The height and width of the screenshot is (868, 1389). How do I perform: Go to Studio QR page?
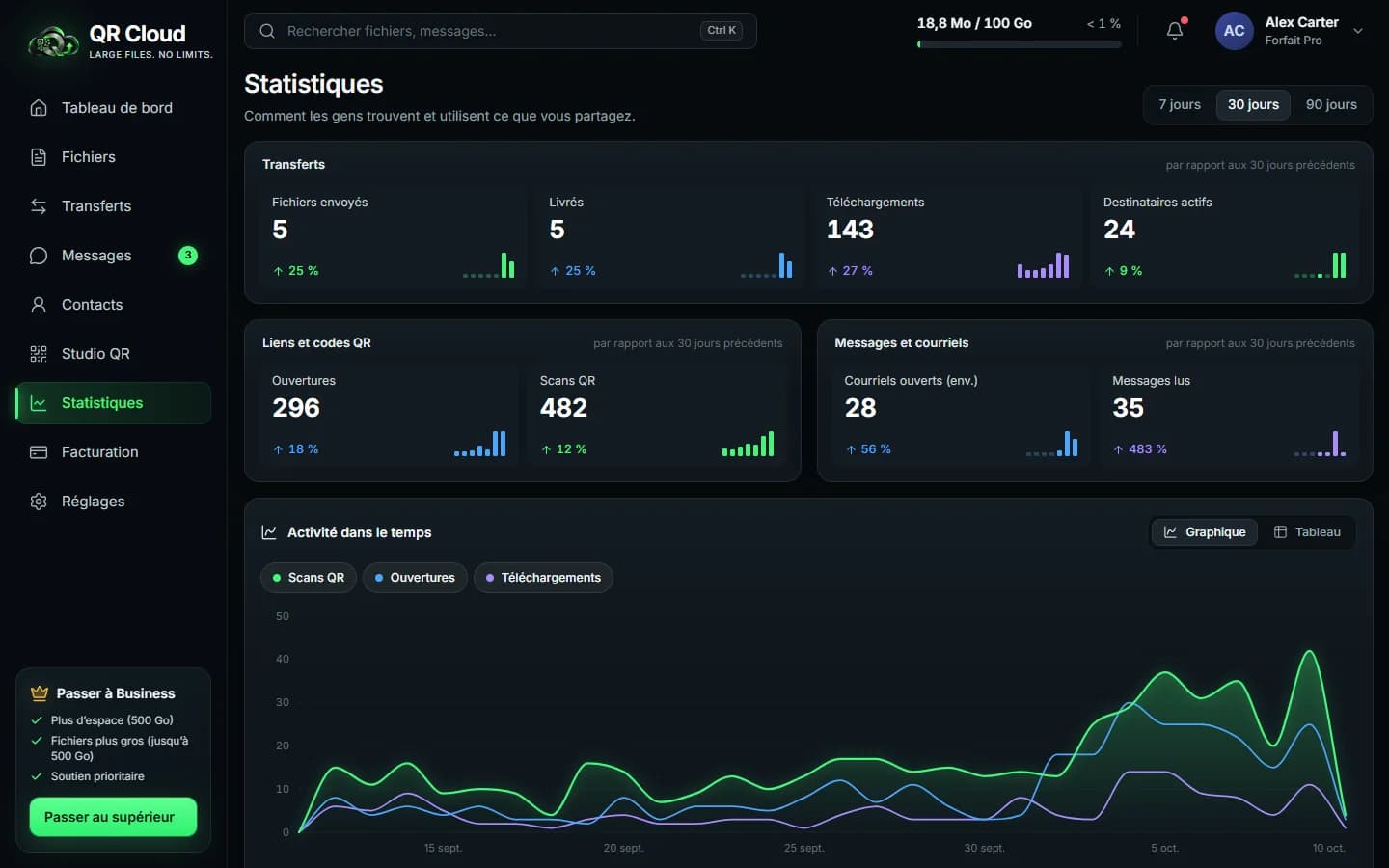(113, 354)
